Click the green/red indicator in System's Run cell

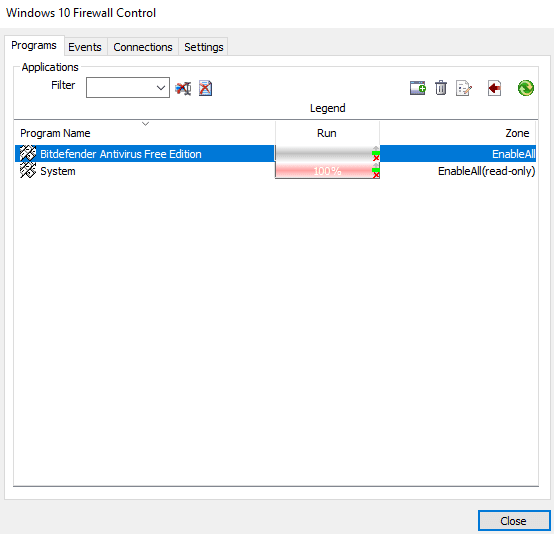pyautogui.click(x=376, y=171)
